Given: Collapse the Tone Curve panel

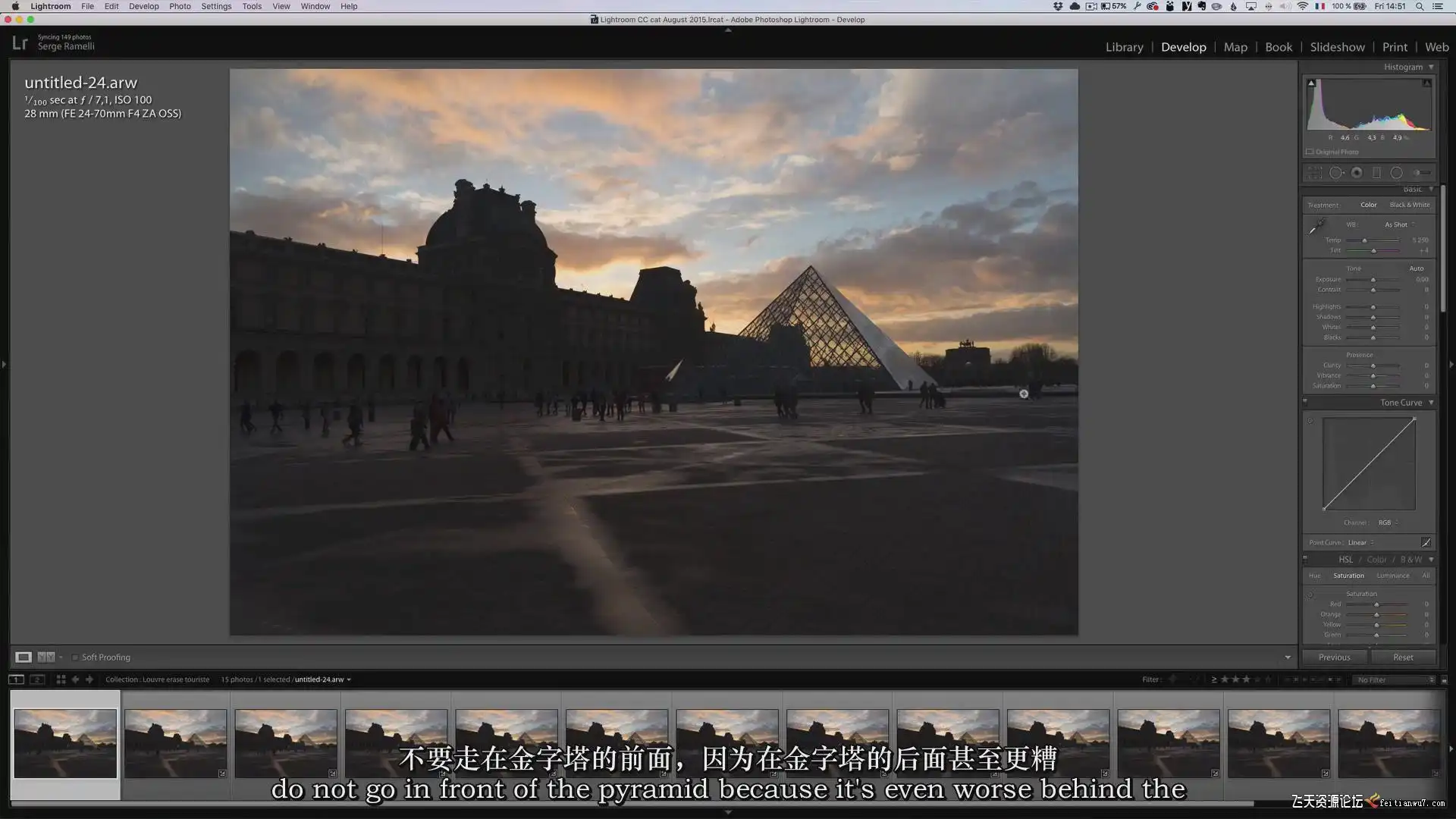Looking at the screenshot, I should [x=1431, y=403].
